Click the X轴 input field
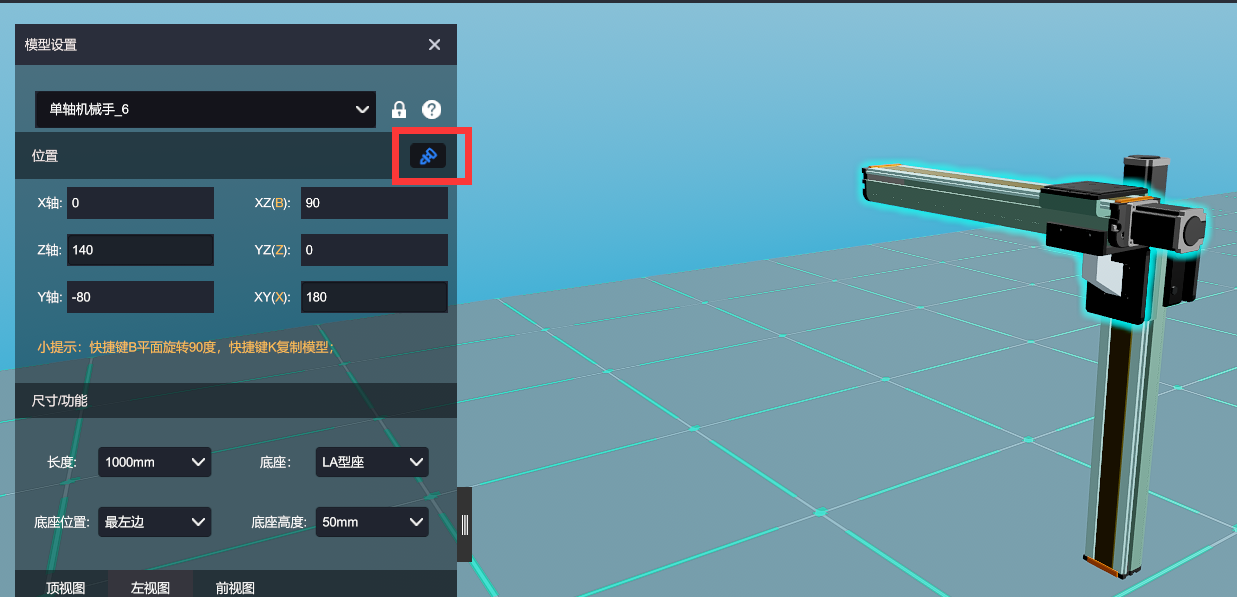Screen dimensions: 1237x597 (x=140, y=203)
